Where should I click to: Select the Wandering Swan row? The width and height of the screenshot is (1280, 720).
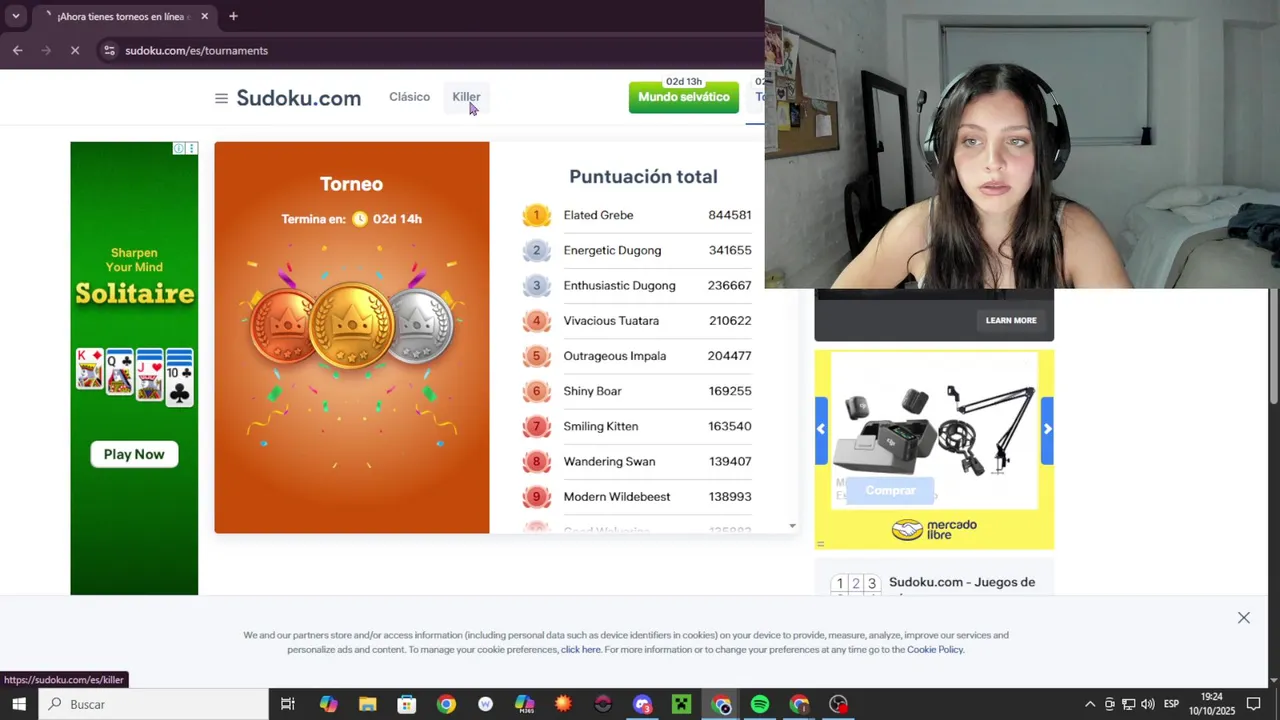[637, 461]
